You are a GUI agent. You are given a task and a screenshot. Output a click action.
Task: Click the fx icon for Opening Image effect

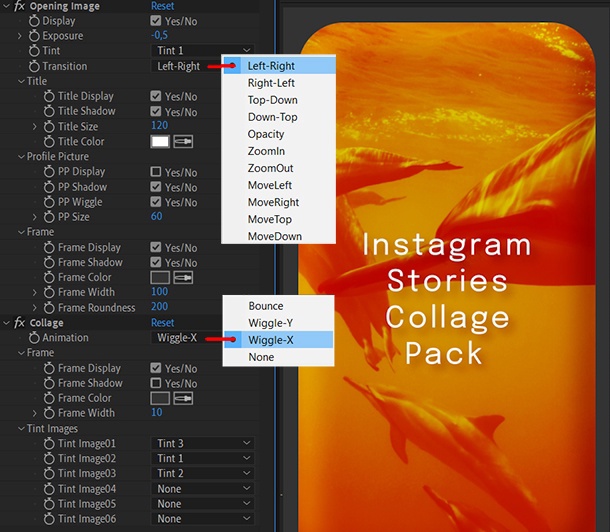(x=19, y=6)
